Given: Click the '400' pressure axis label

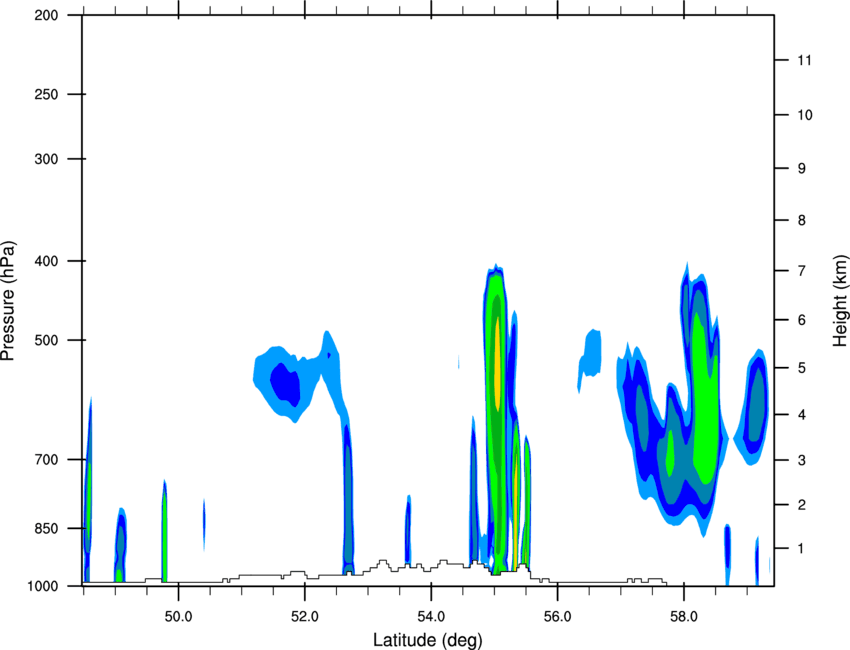Looking at the screenshot, I should [x=46, y=261].
